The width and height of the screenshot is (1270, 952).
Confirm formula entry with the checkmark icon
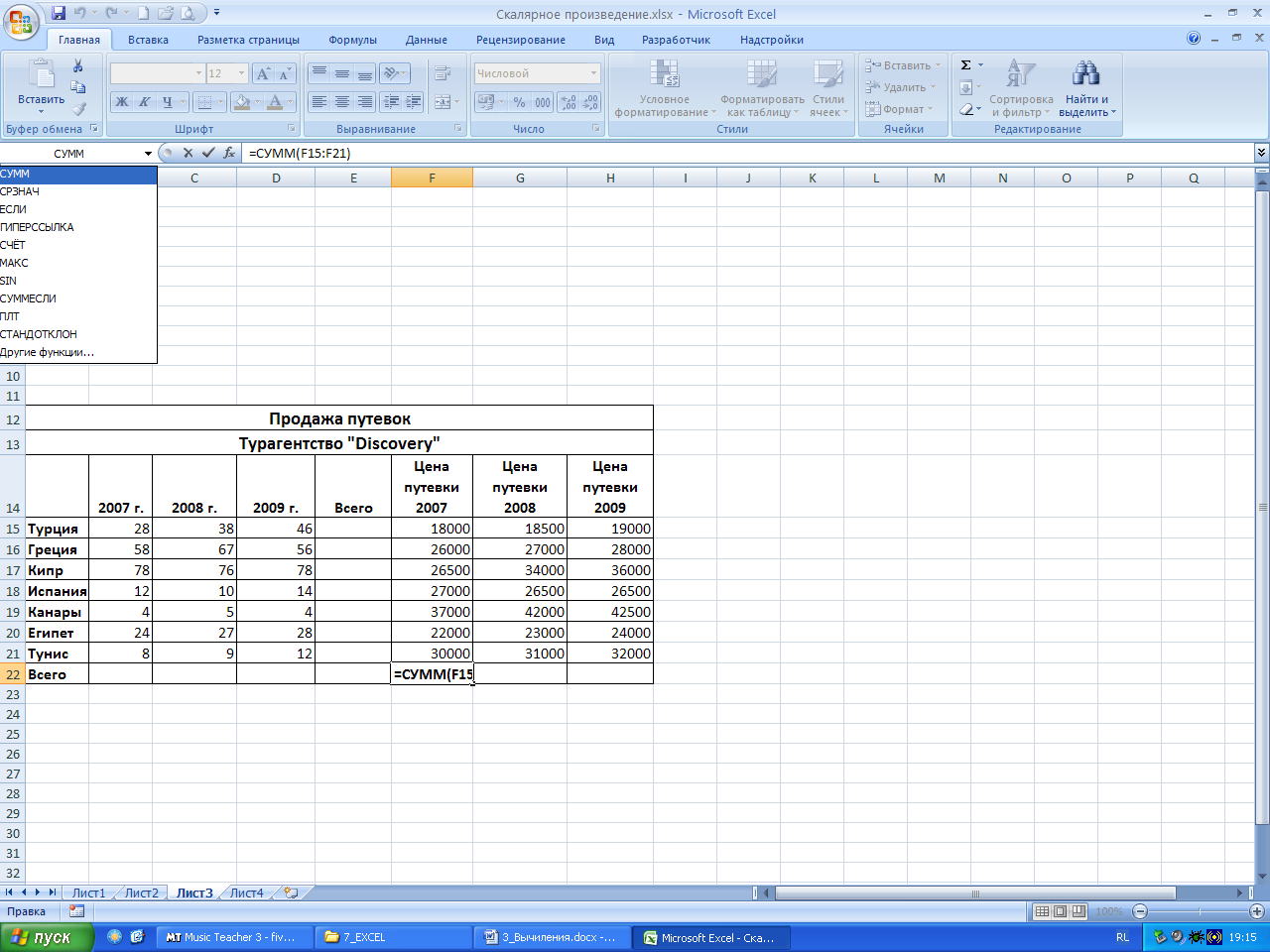(208, 153)
